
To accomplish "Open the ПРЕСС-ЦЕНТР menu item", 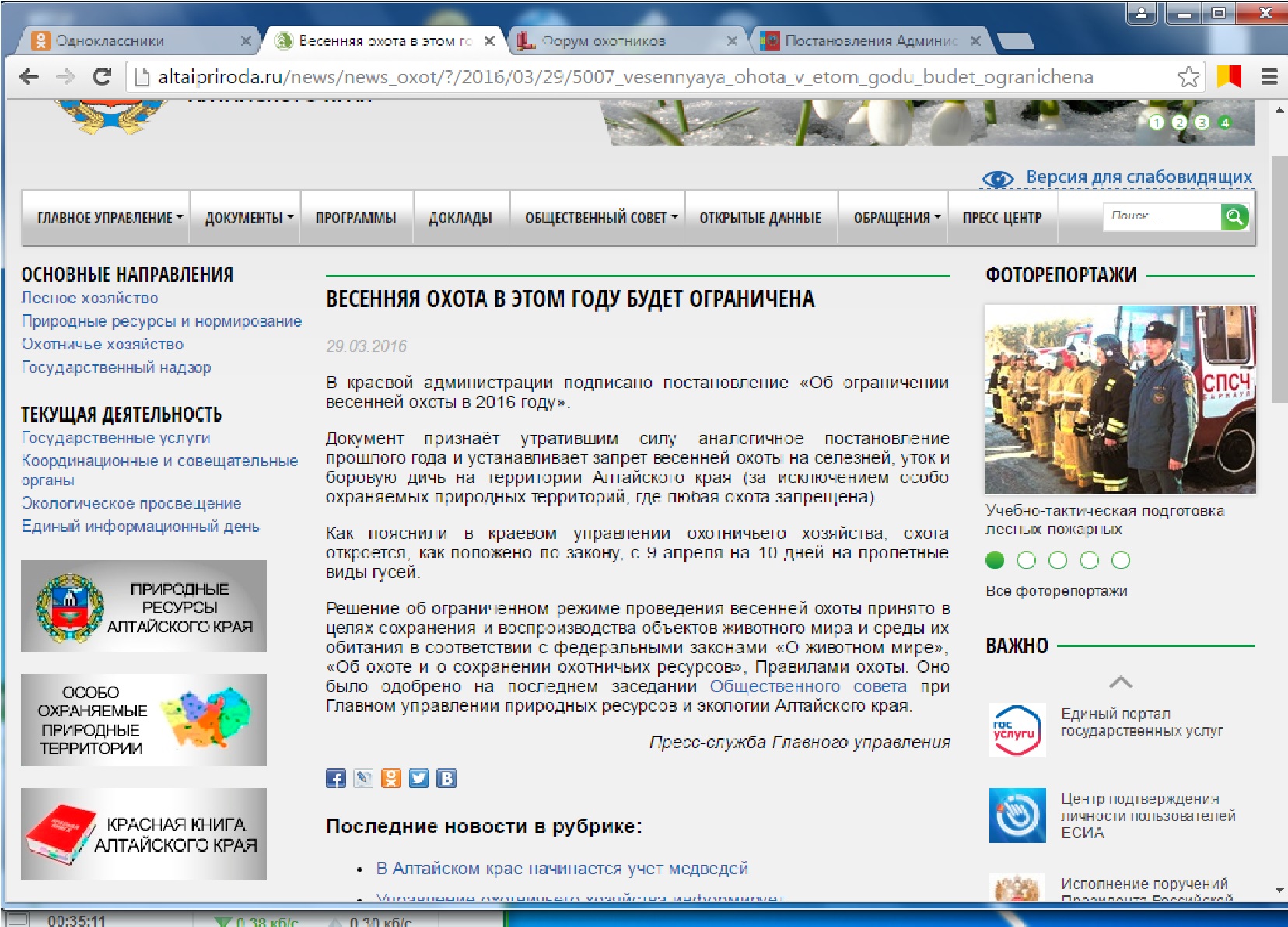I will pos(1002,219).
